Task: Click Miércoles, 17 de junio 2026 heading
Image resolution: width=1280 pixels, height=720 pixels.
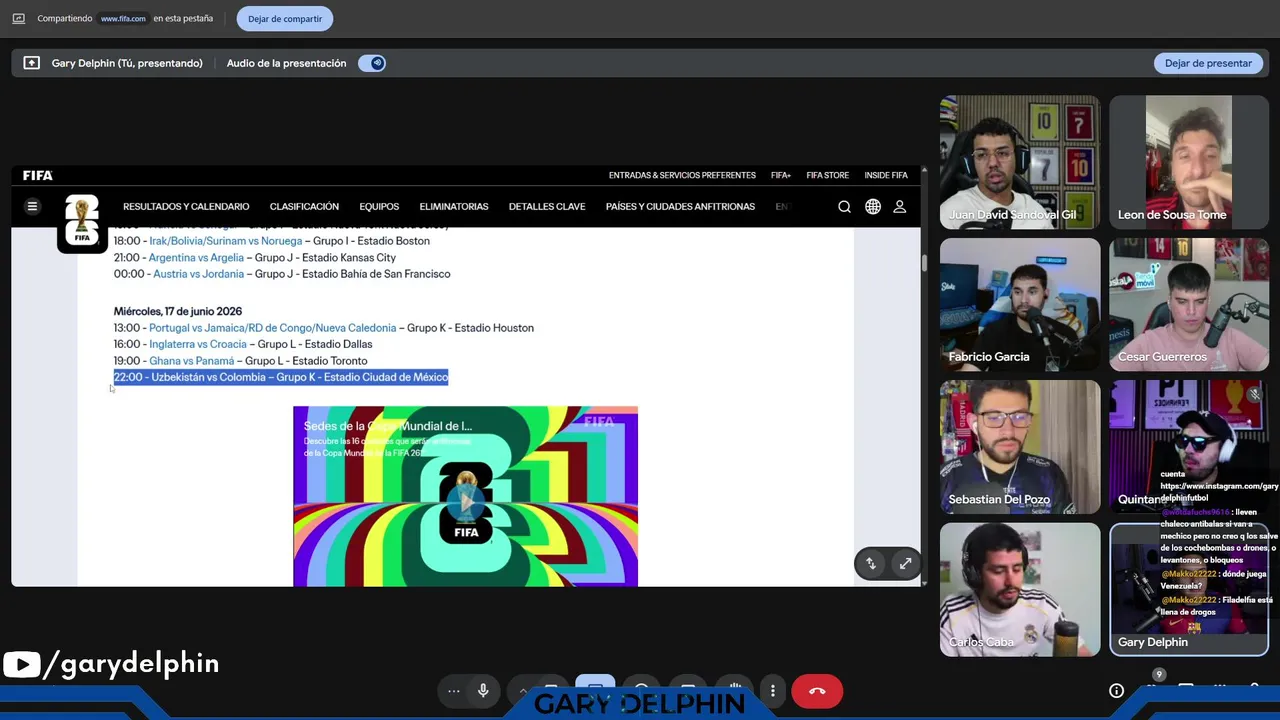Action: click(x=178, y=311)
